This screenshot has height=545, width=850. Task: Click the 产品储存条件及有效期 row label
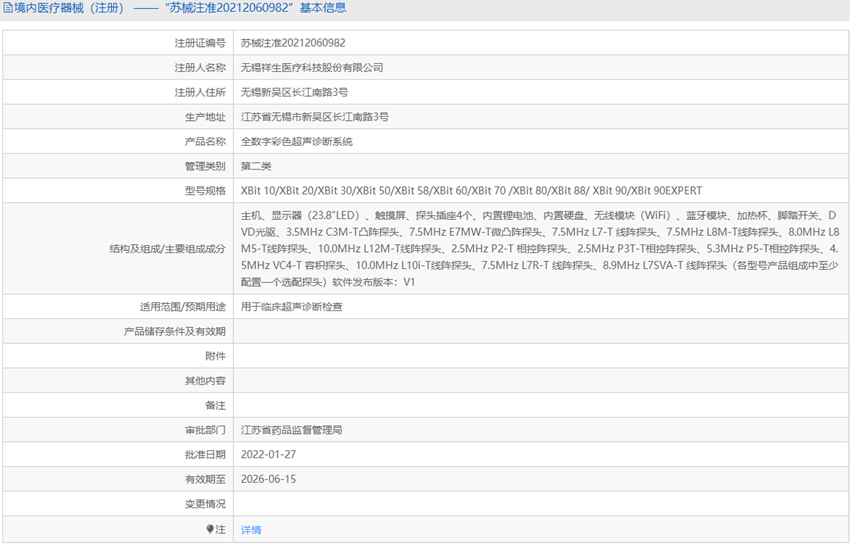[x=175, y=331]
